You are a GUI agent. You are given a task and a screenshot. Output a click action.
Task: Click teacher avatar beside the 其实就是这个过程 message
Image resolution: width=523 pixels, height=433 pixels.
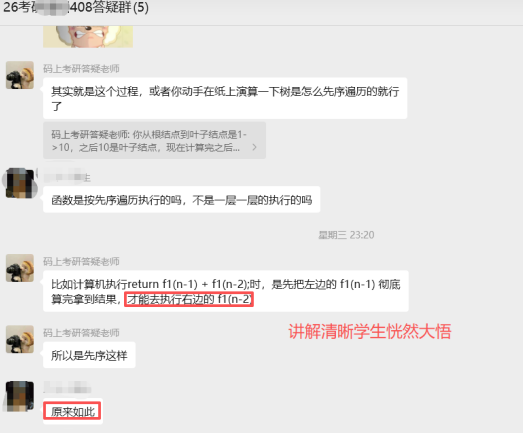[20, 75]
